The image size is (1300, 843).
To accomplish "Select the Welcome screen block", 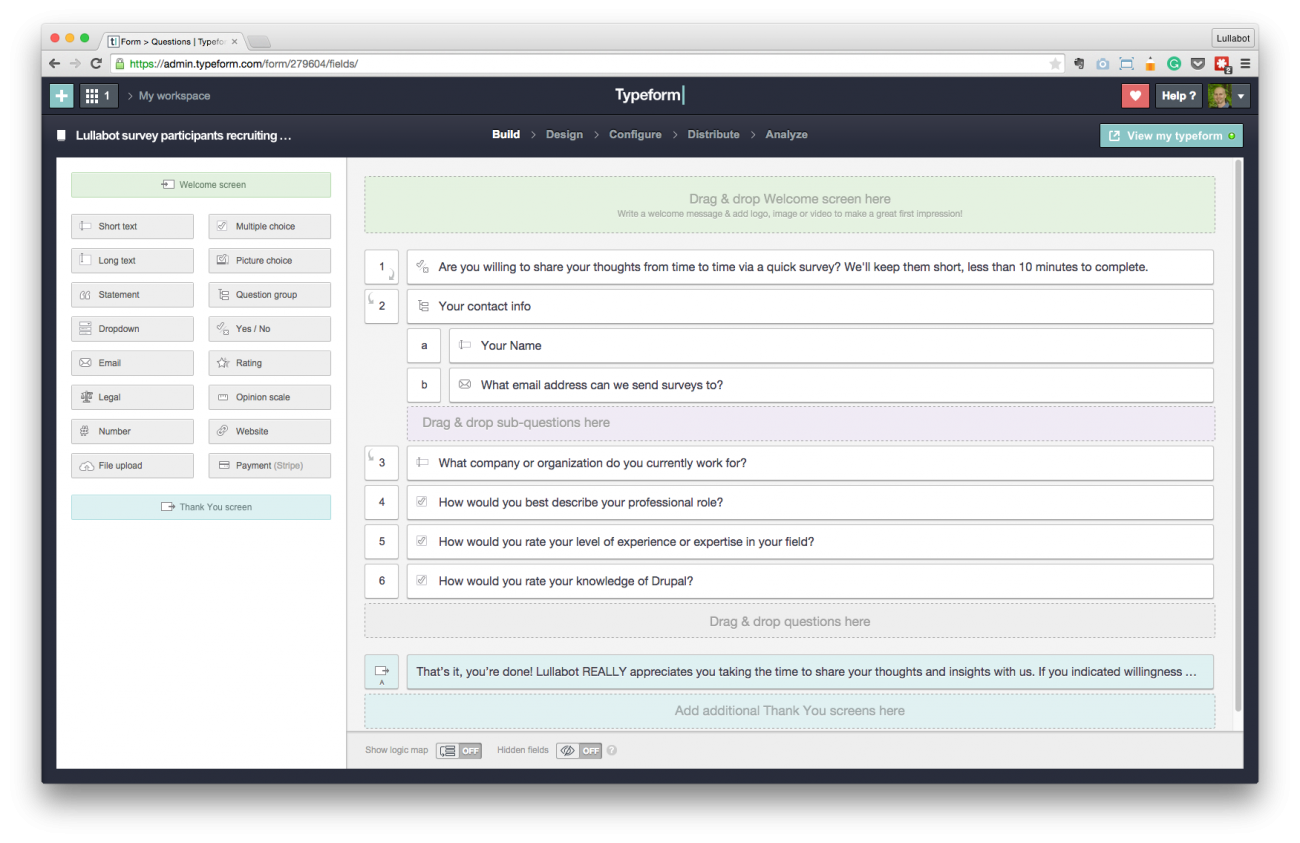I will pyautogui.click(x=201, y=185).
